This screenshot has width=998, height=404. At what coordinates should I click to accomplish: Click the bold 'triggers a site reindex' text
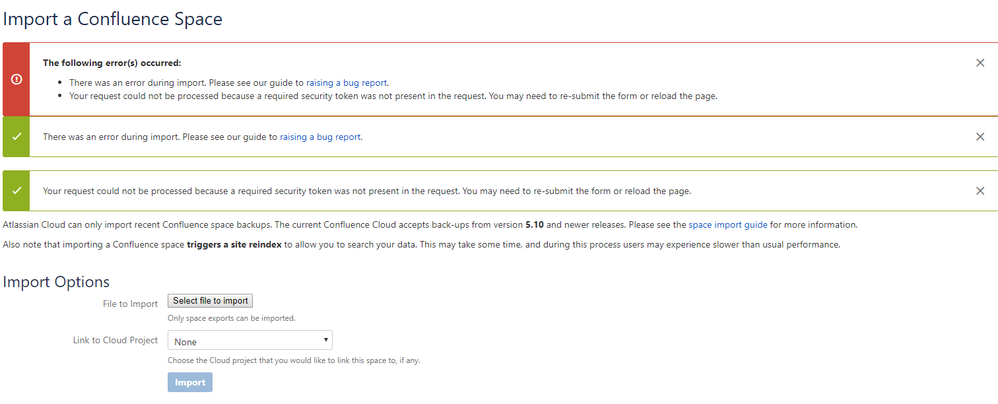(234, 245)
